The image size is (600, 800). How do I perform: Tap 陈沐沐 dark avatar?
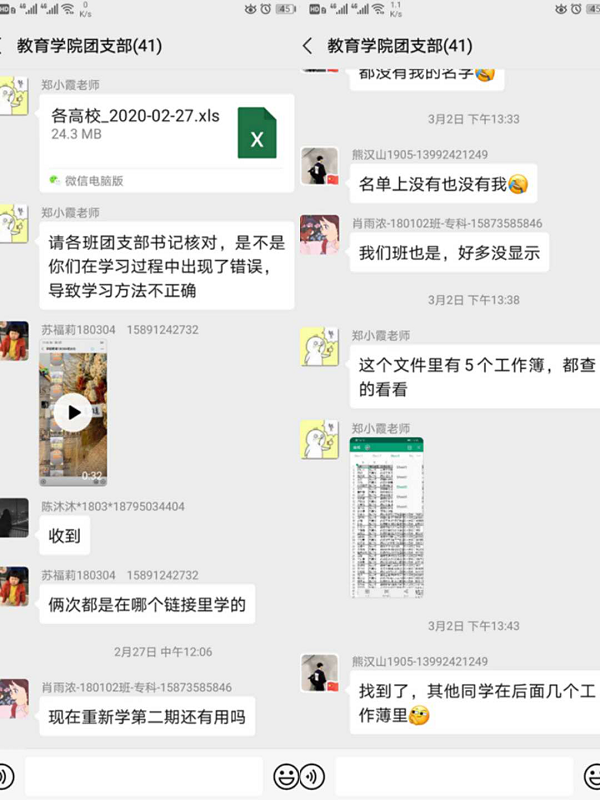14,517
